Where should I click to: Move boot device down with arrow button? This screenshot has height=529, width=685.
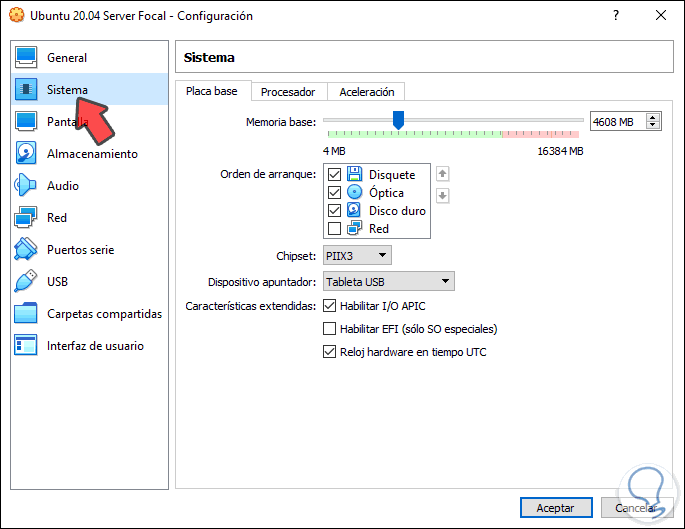tap(443, 195)
